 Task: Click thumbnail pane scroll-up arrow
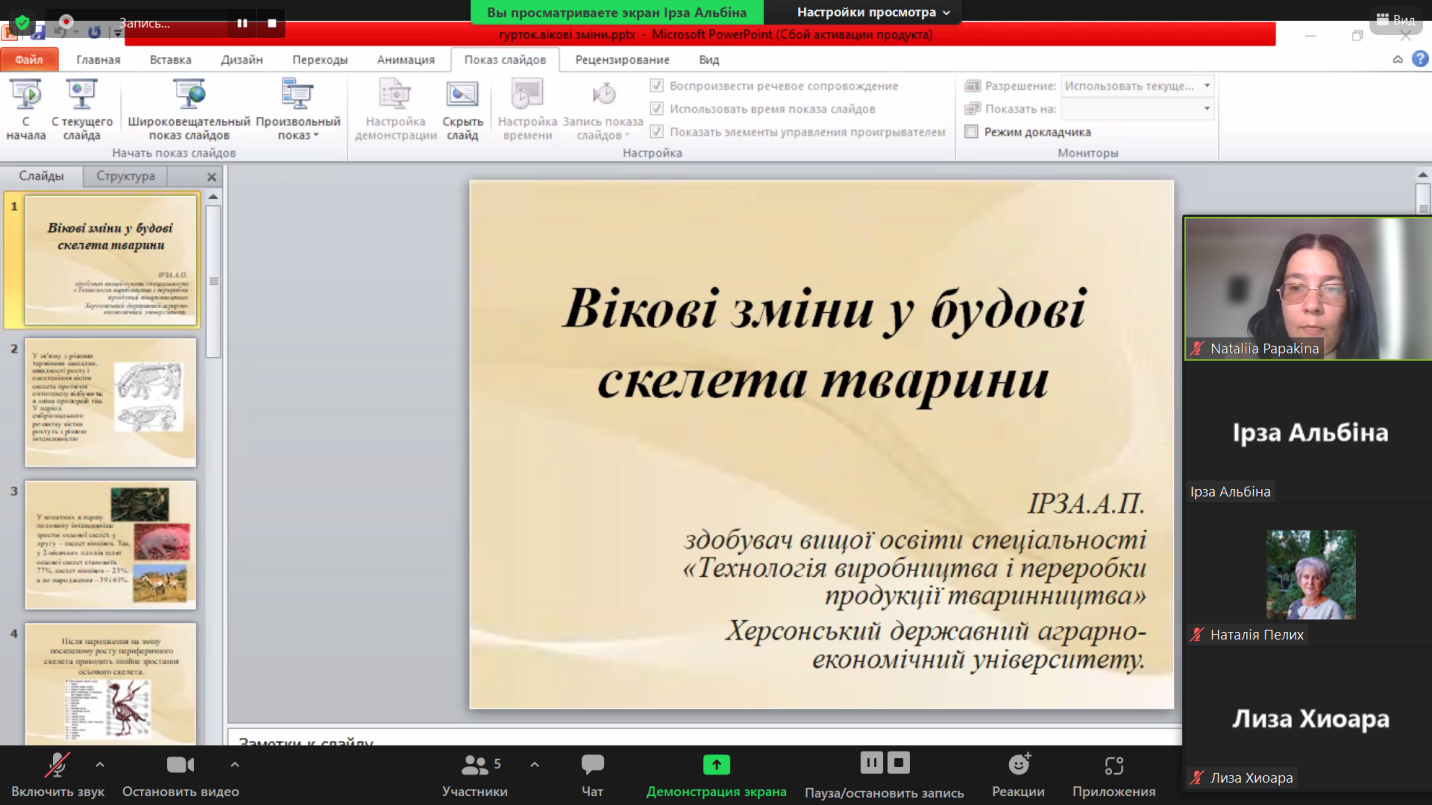pyautogui.click(x=213, y=197)
